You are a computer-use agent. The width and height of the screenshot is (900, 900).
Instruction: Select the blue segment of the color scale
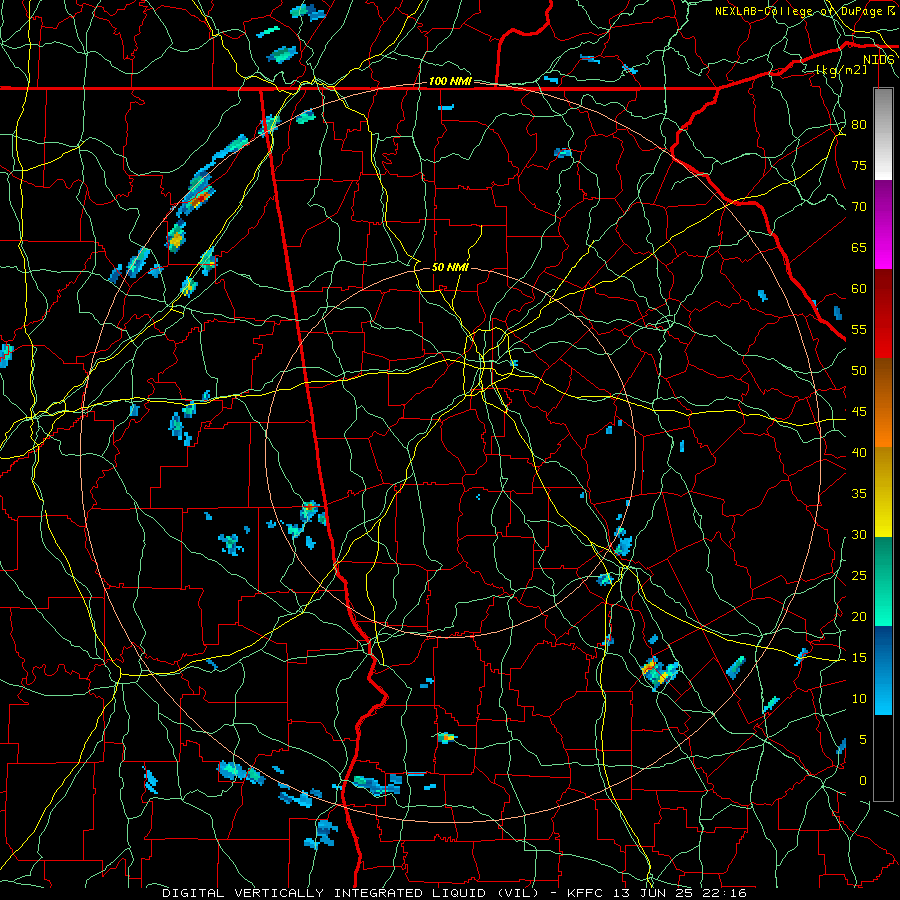883,670
